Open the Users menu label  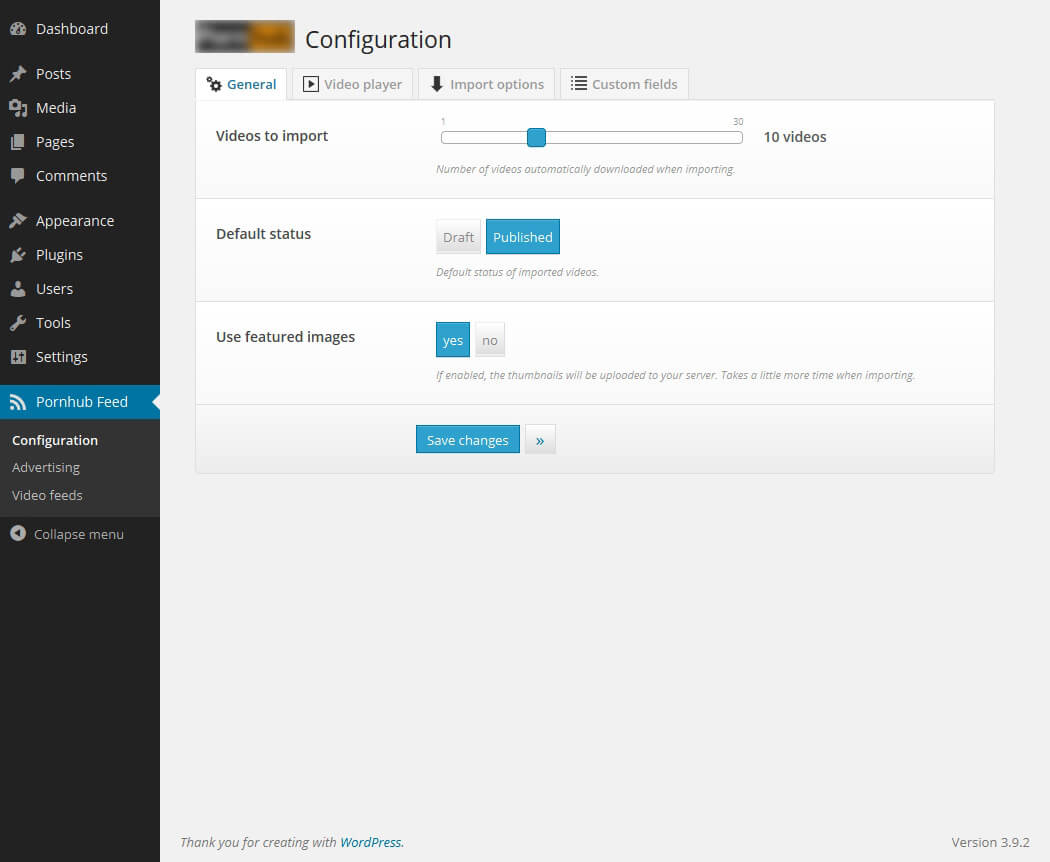coord(54,289)
